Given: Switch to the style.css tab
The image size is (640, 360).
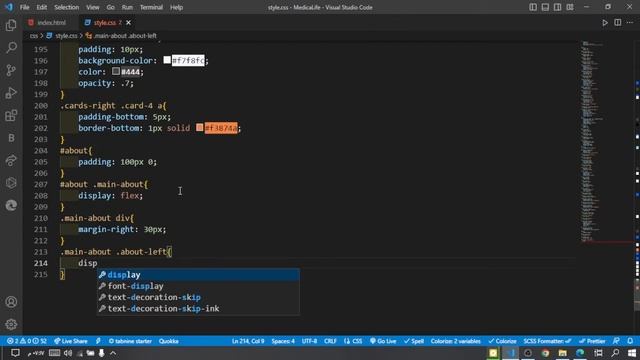Looking at the screenshot, I should tap(104, 23).
